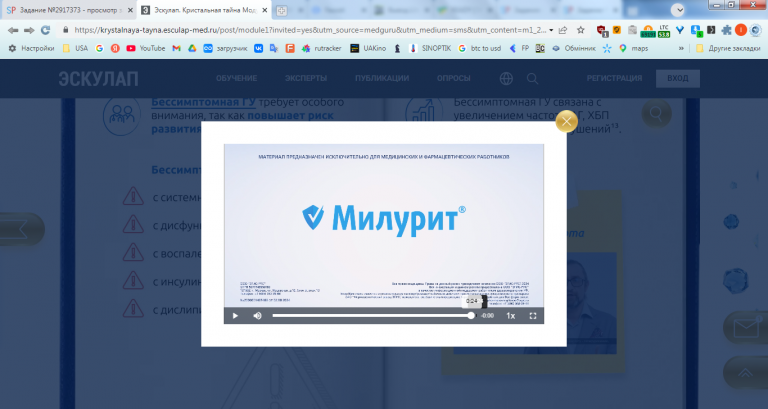Screen dimensions: 768x409
Task: Click the РЕГИСТРАЦИЯ link
Action: pos(614,78)
